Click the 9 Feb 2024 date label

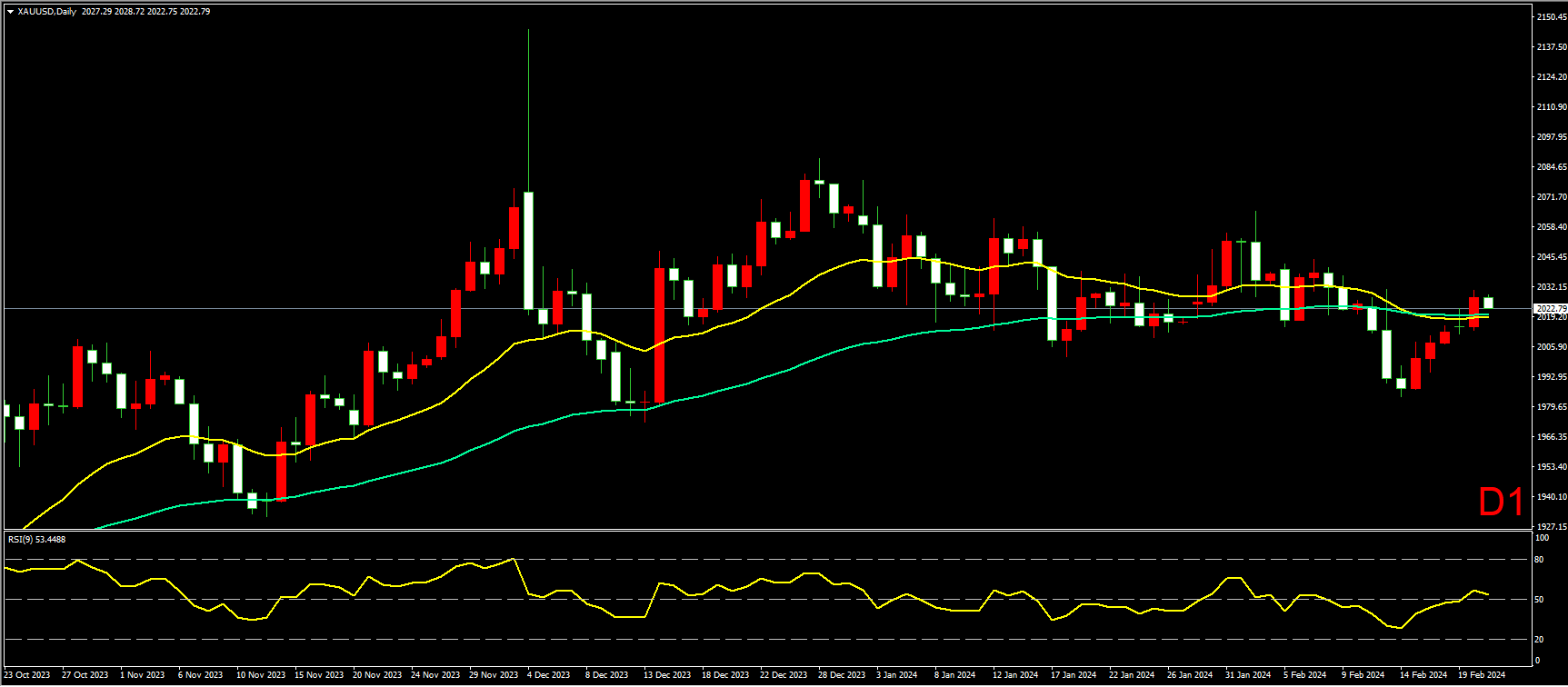pos(1363,675)
